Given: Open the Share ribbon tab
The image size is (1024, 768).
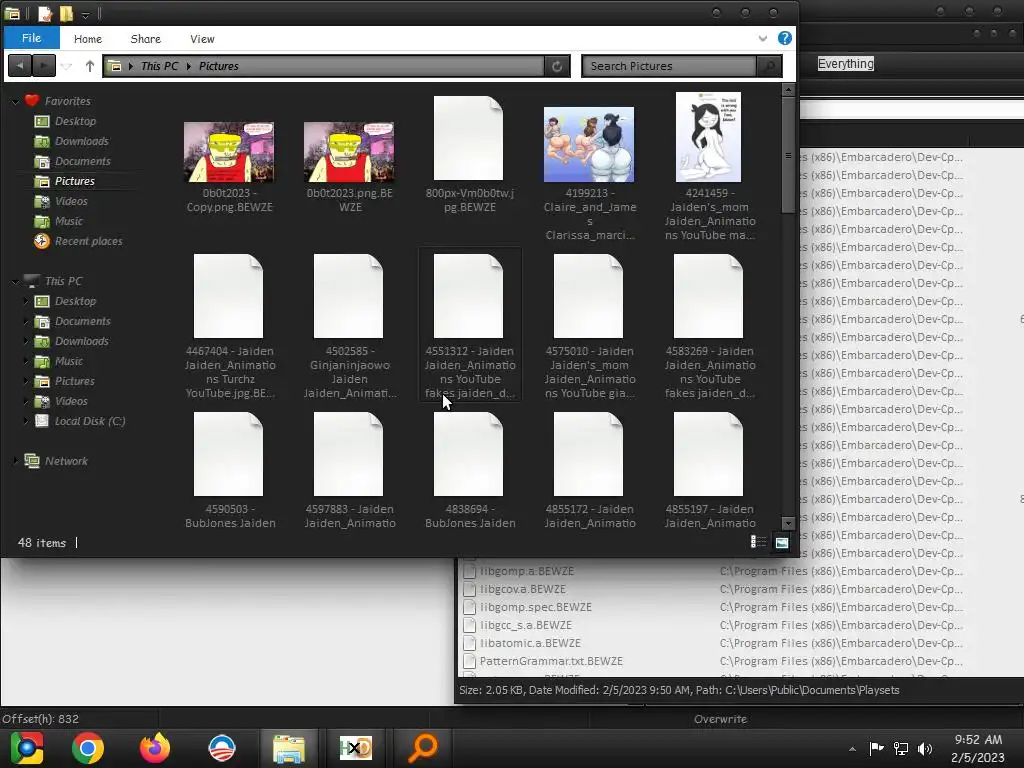Looking at the screenshot, I should point(146,39).
